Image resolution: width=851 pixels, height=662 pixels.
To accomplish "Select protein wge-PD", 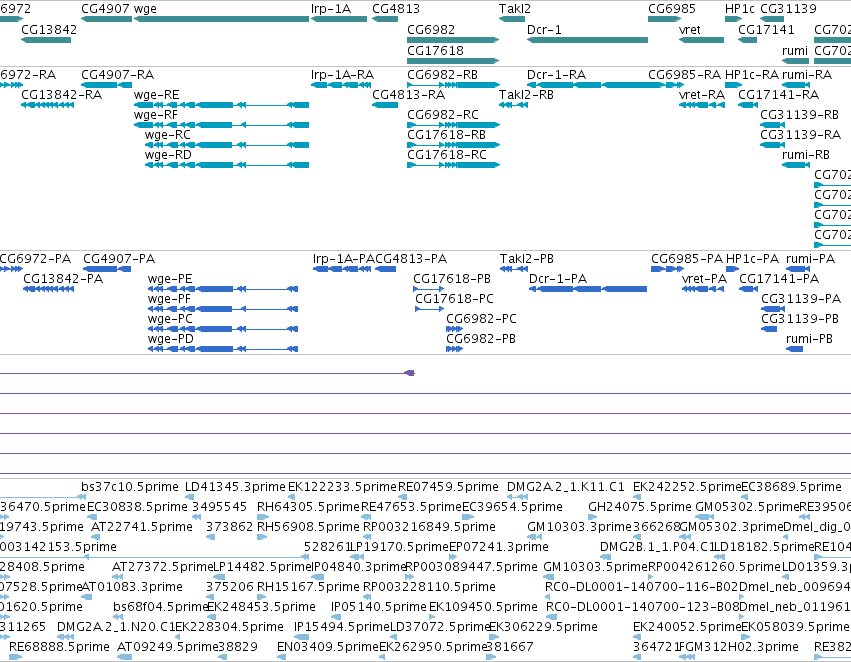I will (223, 349).
